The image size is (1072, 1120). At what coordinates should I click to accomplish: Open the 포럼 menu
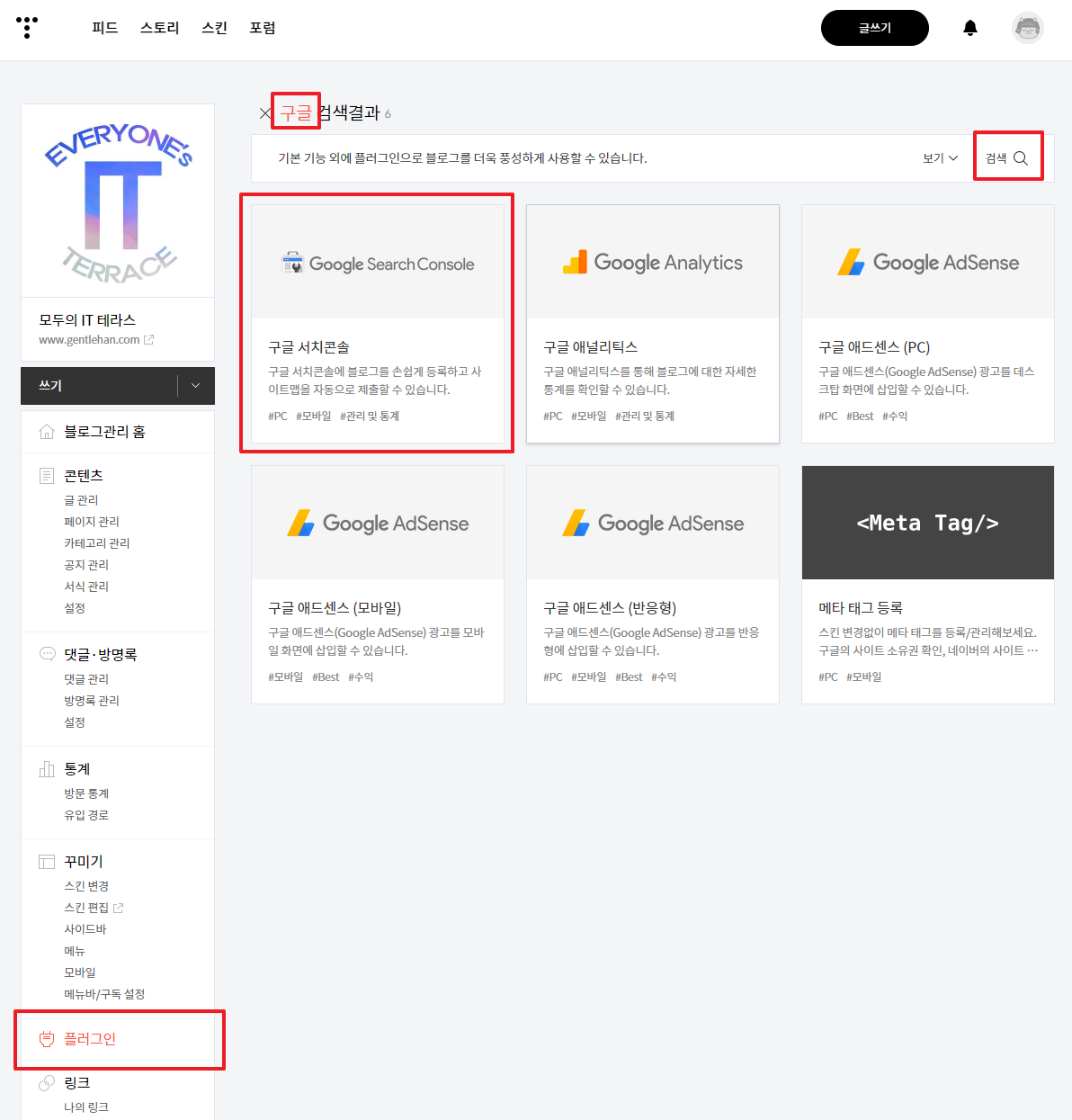click(x=263, y=28)
